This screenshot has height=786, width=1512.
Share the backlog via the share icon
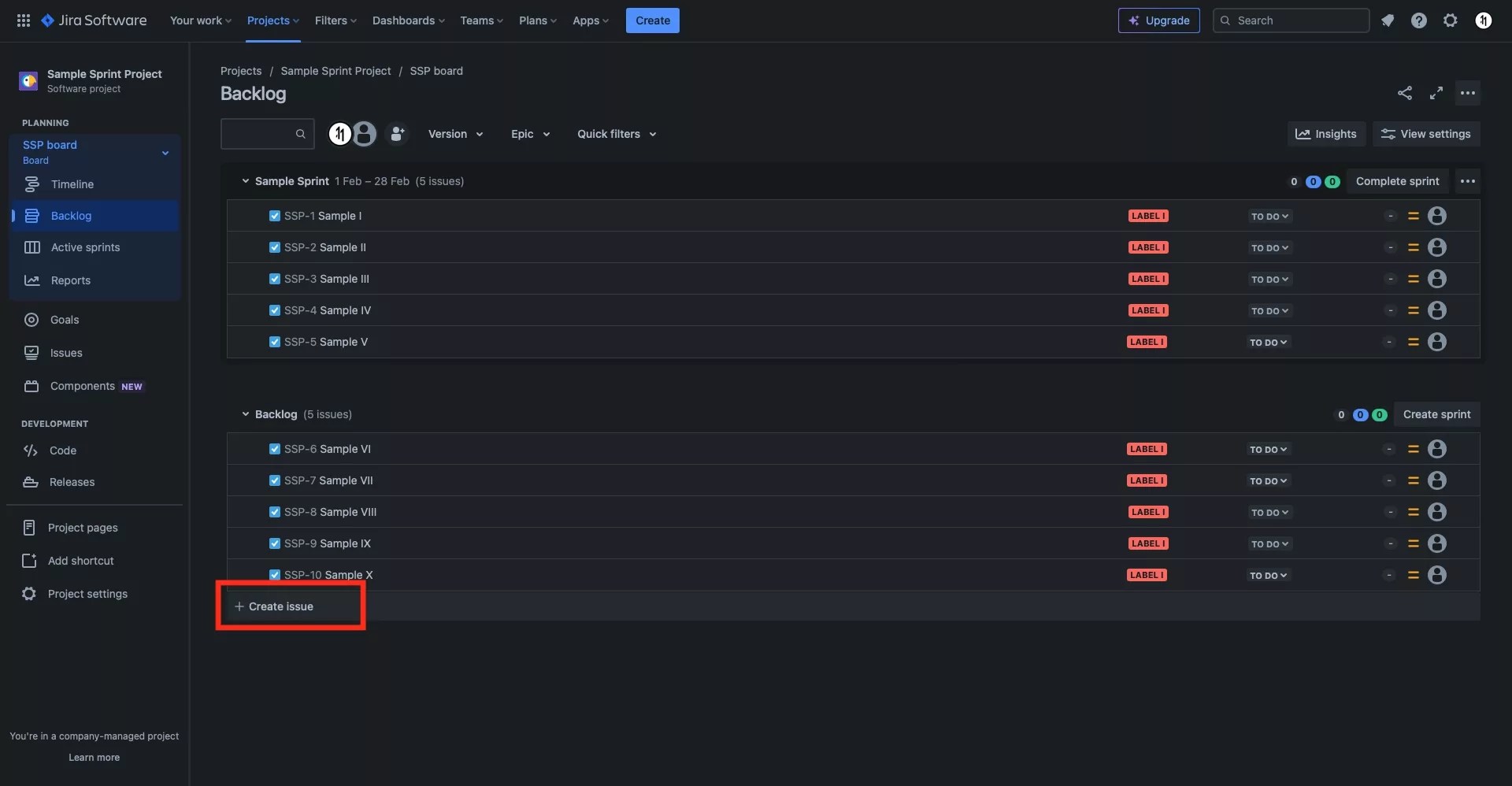pos(1406,93)
